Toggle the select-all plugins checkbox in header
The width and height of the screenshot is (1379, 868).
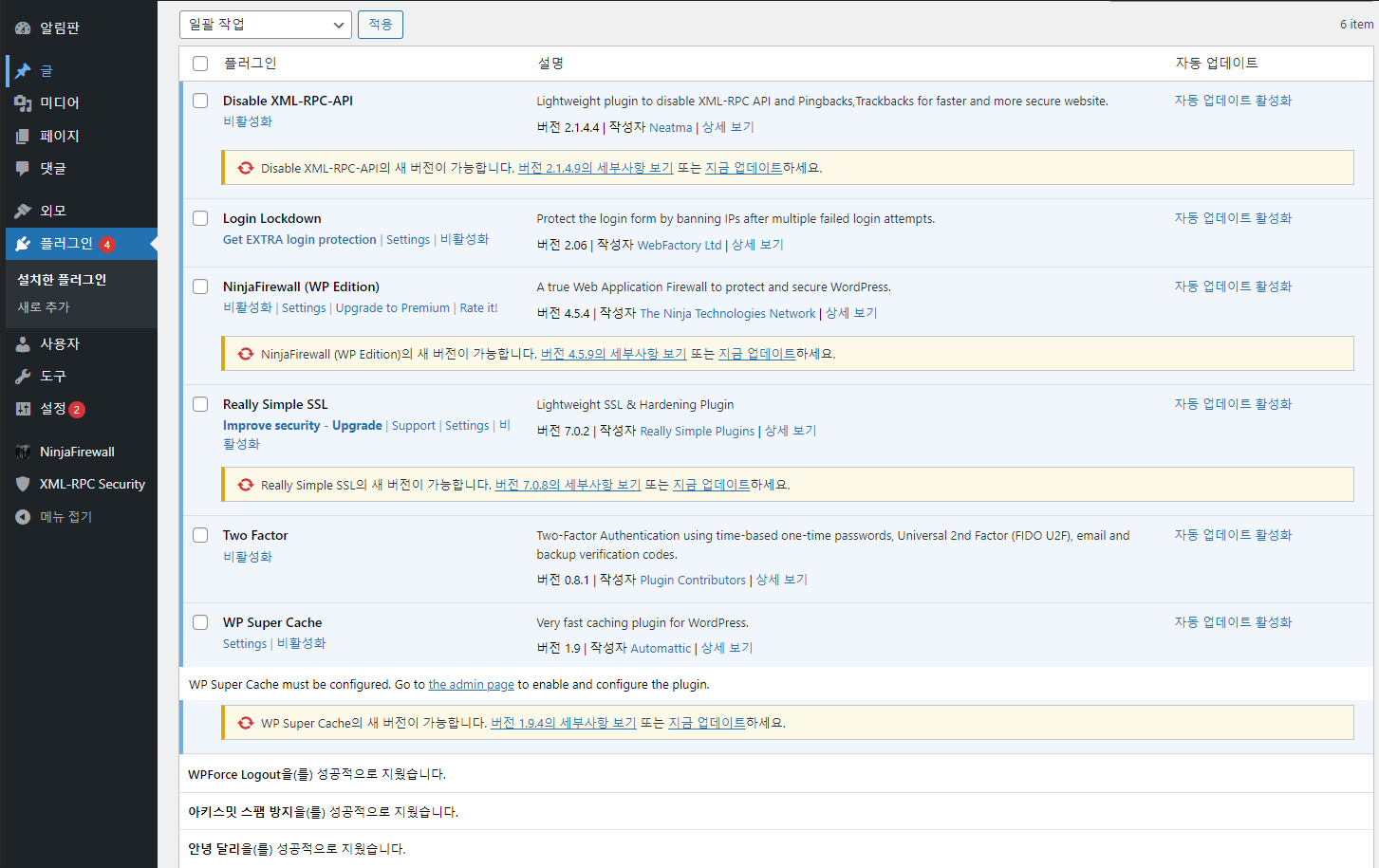pyautogui.click(x=200, y=64)
